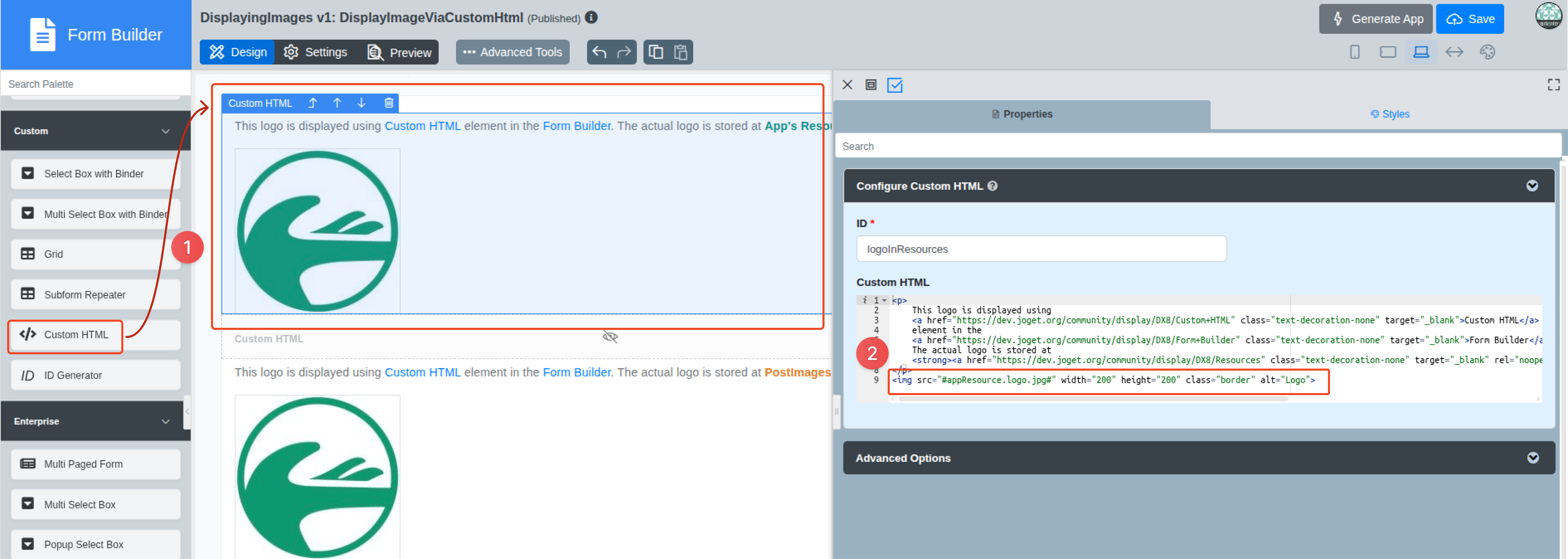Select Multi Select Box element
The height and width of the screenshot is (559, 1568).
(96, 505)
